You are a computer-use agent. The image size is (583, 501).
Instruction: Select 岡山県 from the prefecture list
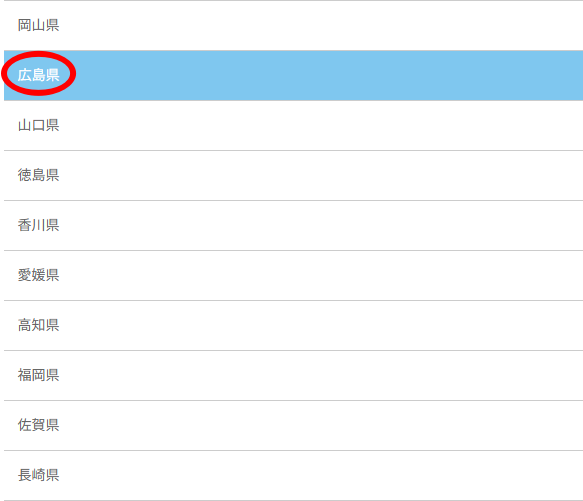coord(293,25)
